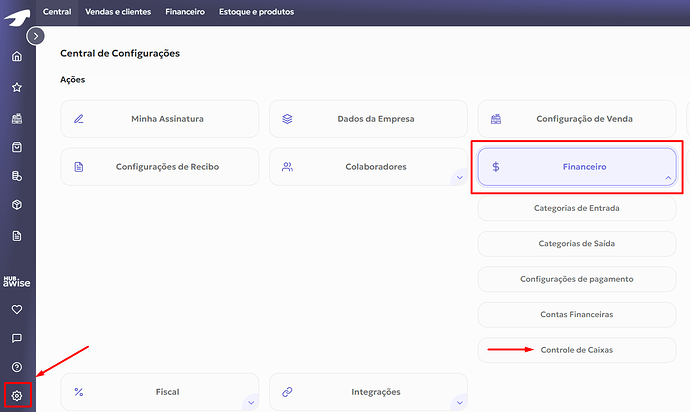Screen dimensions: 690x412
Task: Go to the home icon in sidebar
Action: 17,56
